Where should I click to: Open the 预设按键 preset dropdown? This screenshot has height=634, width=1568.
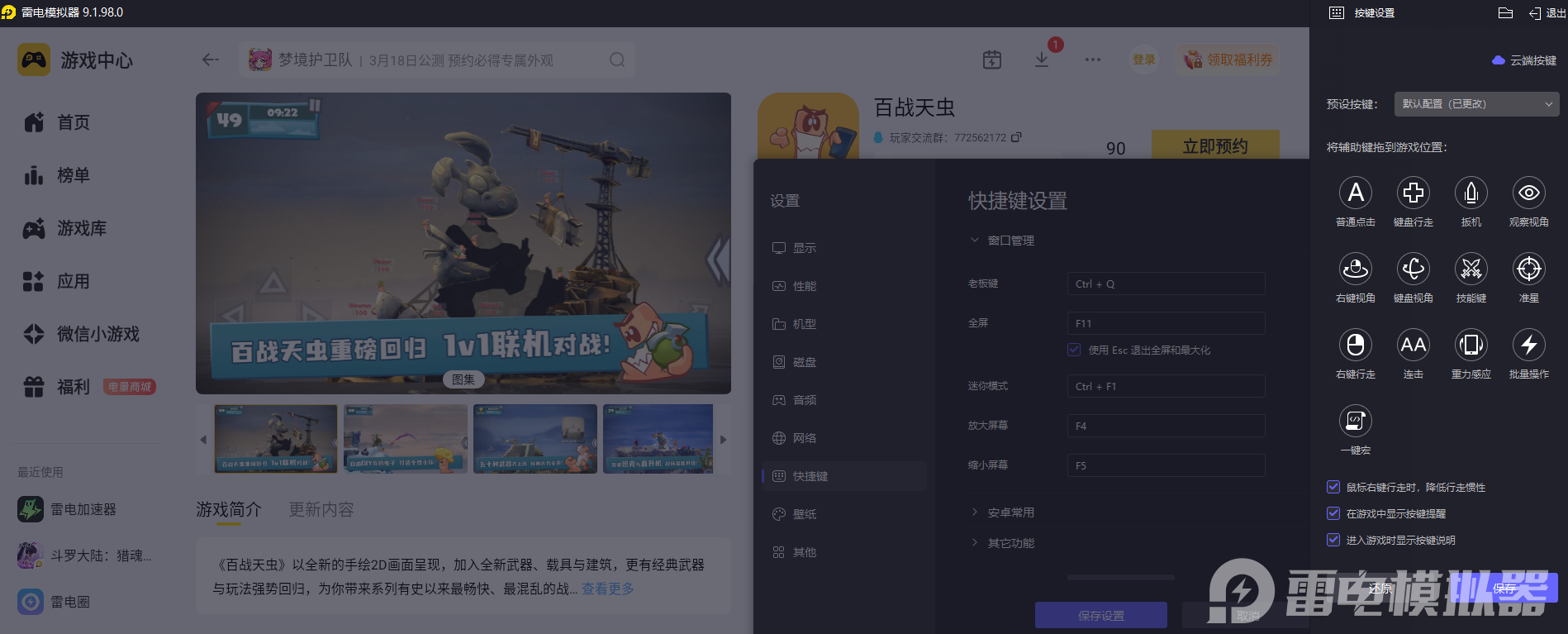[x=1477, y=104]
